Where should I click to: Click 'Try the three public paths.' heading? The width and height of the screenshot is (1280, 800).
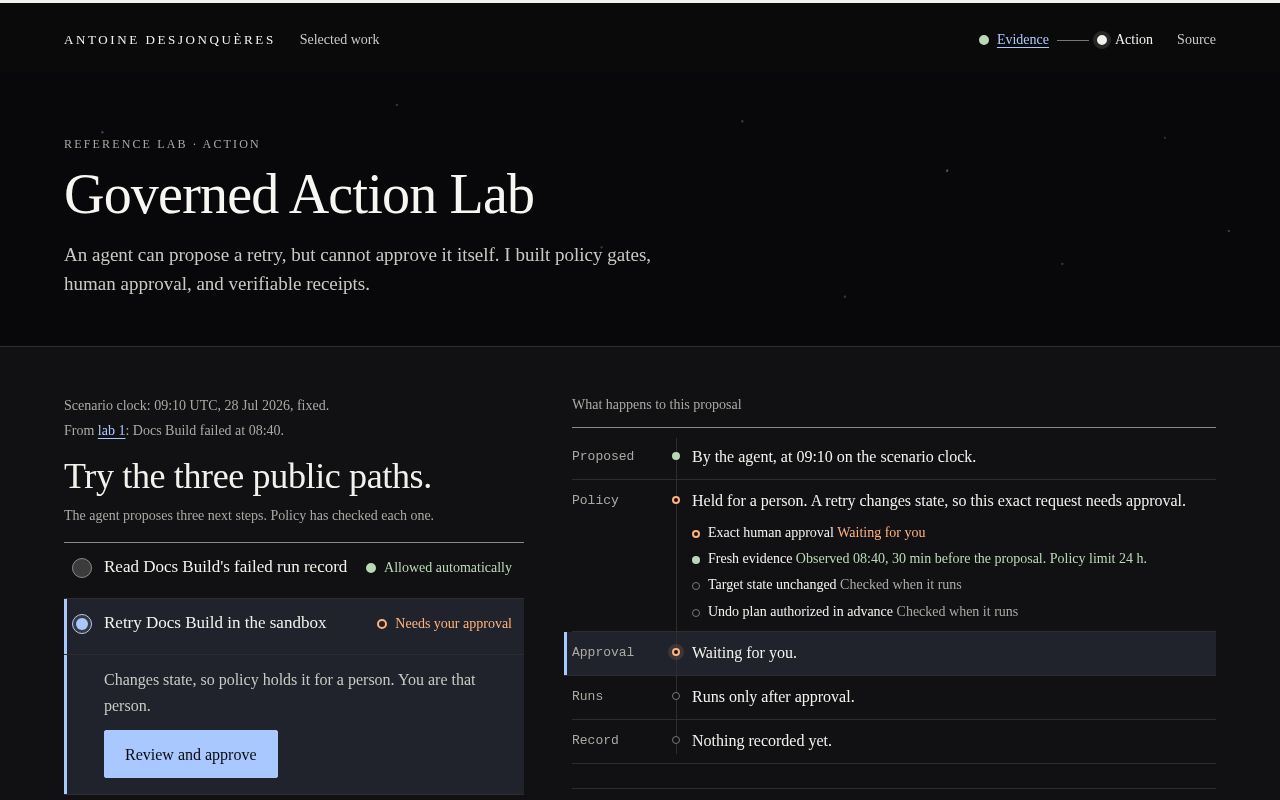click(248, 476)
